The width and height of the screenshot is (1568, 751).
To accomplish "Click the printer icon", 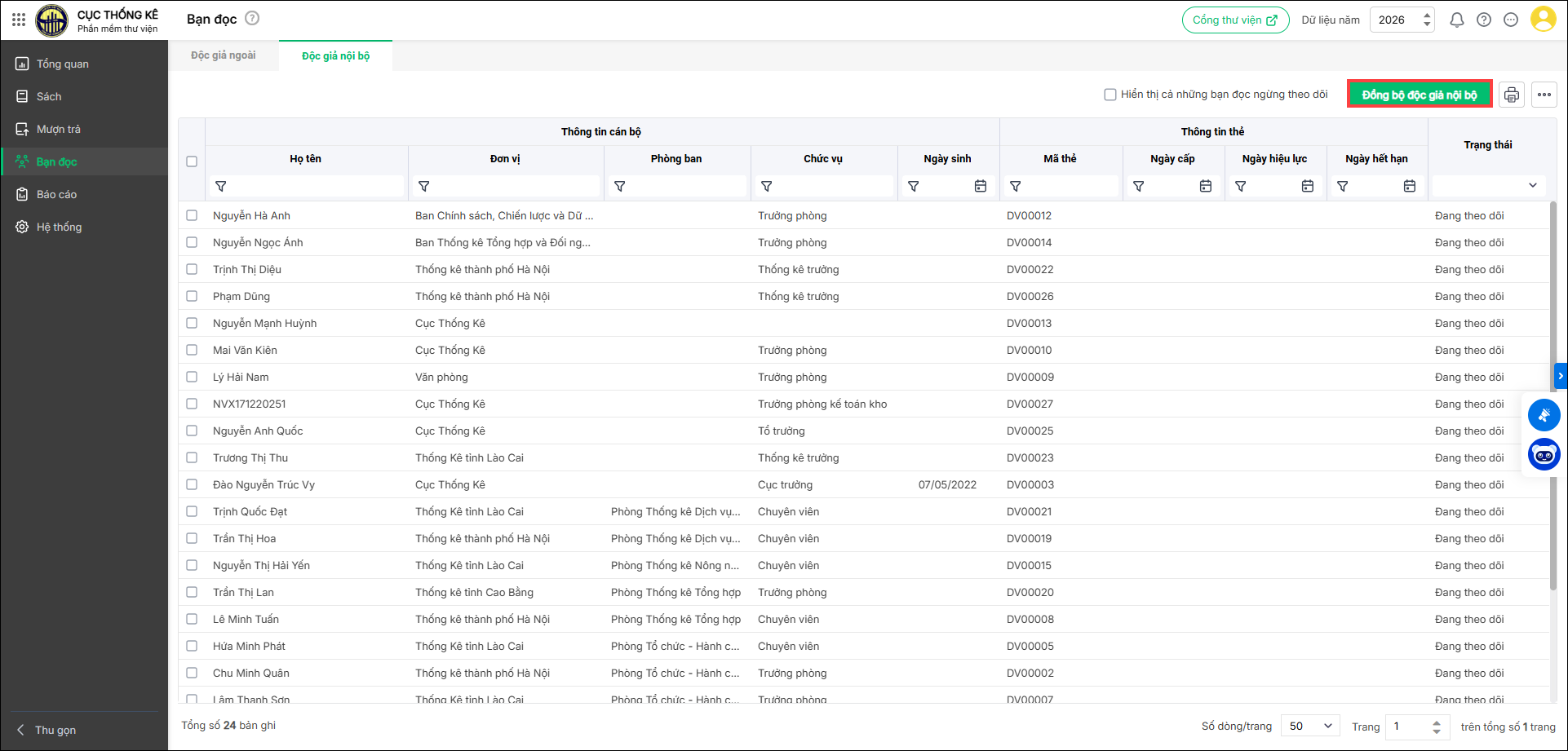I will click(1511, 95).
